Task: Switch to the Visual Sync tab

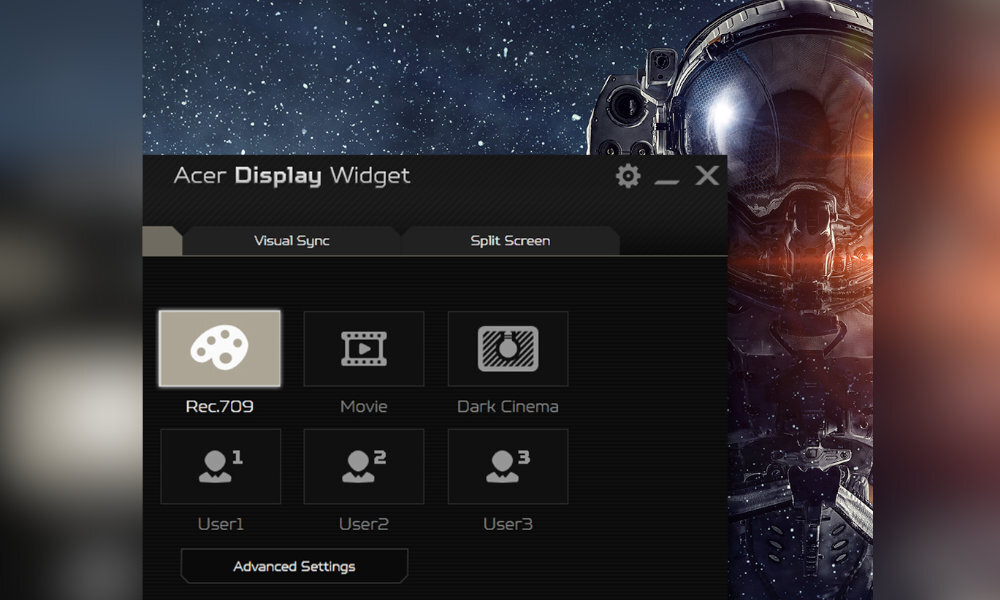Action: coord(291,240)
